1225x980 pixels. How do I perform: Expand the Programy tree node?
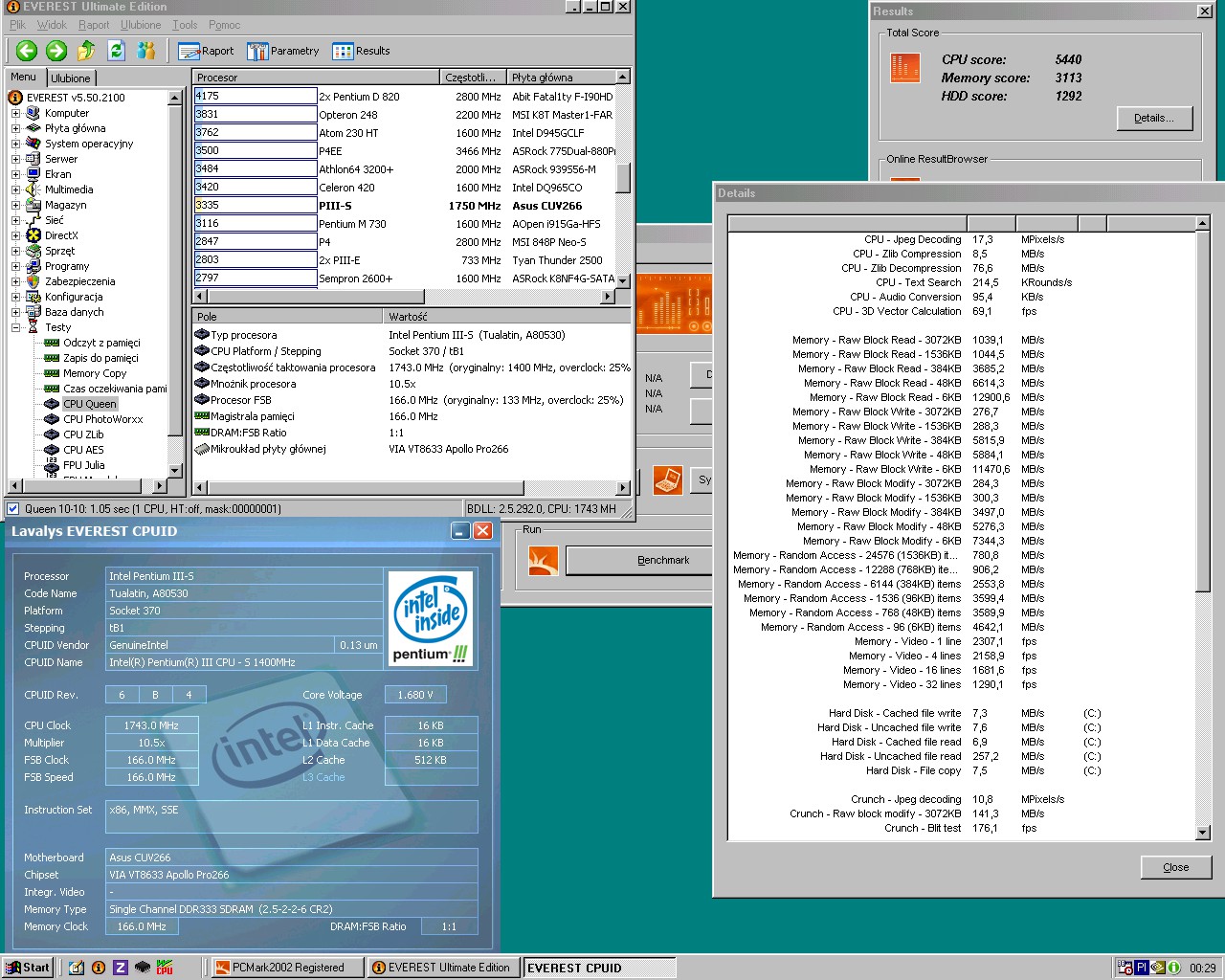(x=15, y=266)
